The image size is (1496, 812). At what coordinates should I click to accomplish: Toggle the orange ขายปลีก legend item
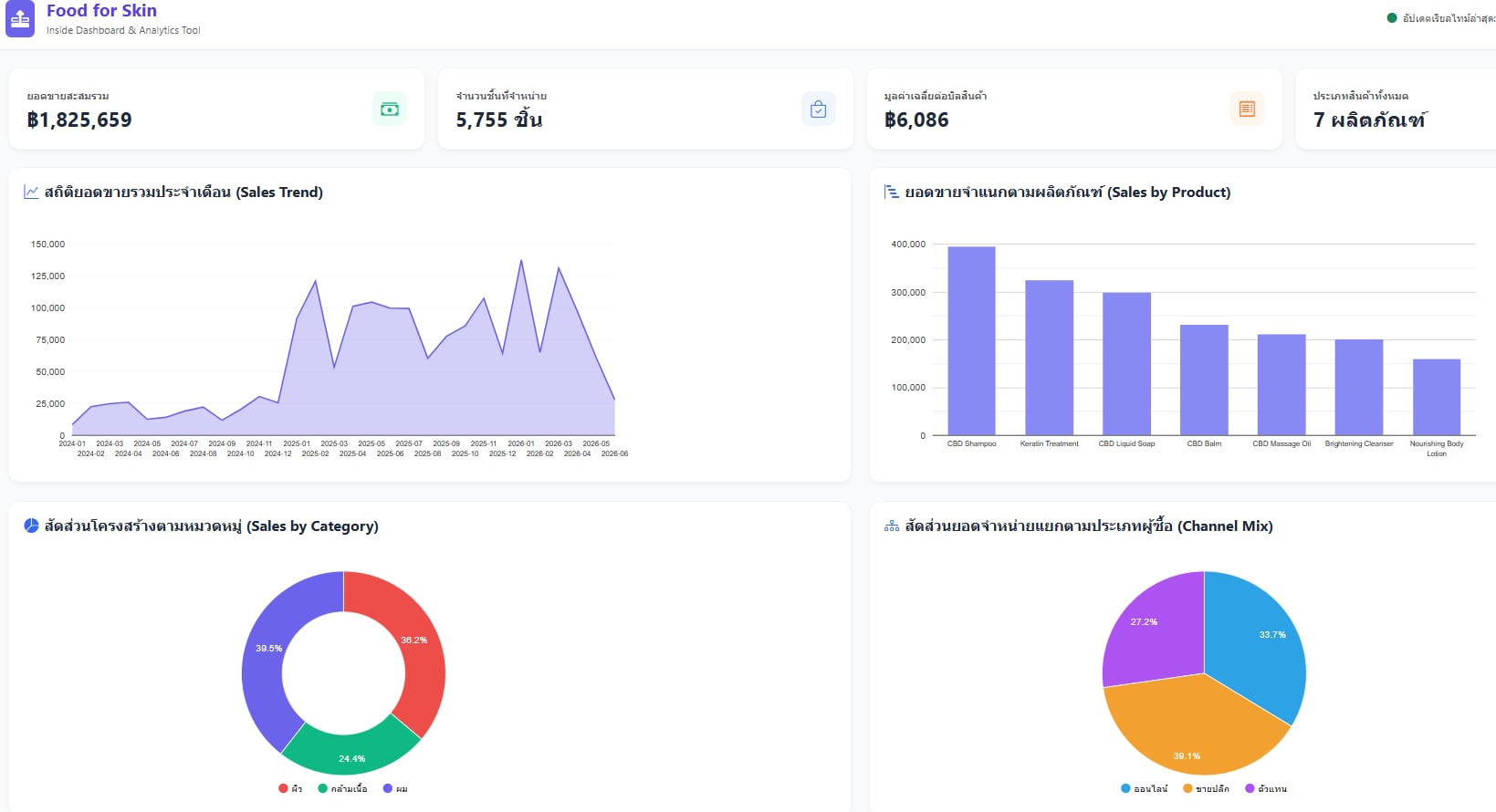tap(1206, 788)
